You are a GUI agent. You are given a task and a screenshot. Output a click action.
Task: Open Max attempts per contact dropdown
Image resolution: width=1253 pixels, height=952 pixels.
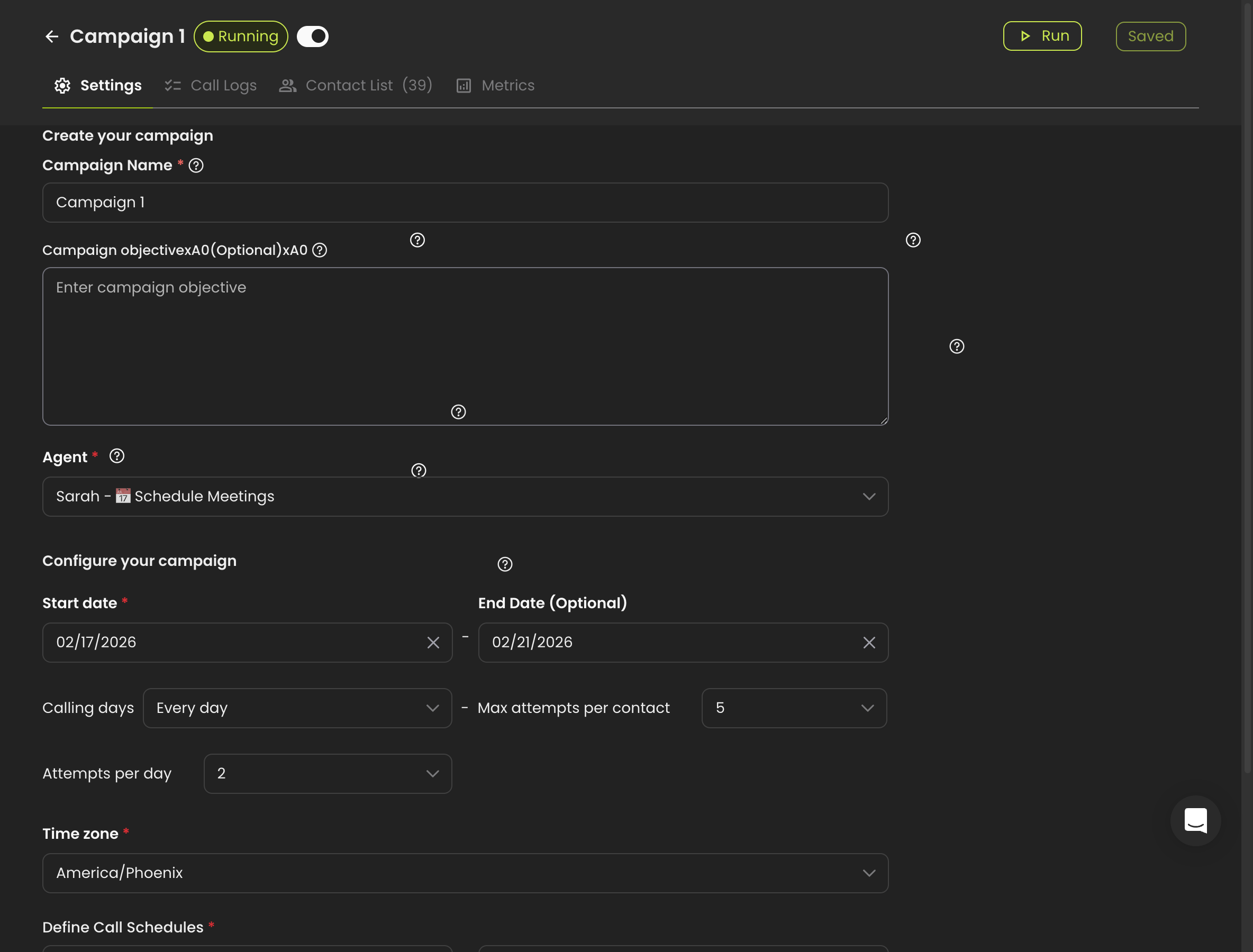pos(794,708)
